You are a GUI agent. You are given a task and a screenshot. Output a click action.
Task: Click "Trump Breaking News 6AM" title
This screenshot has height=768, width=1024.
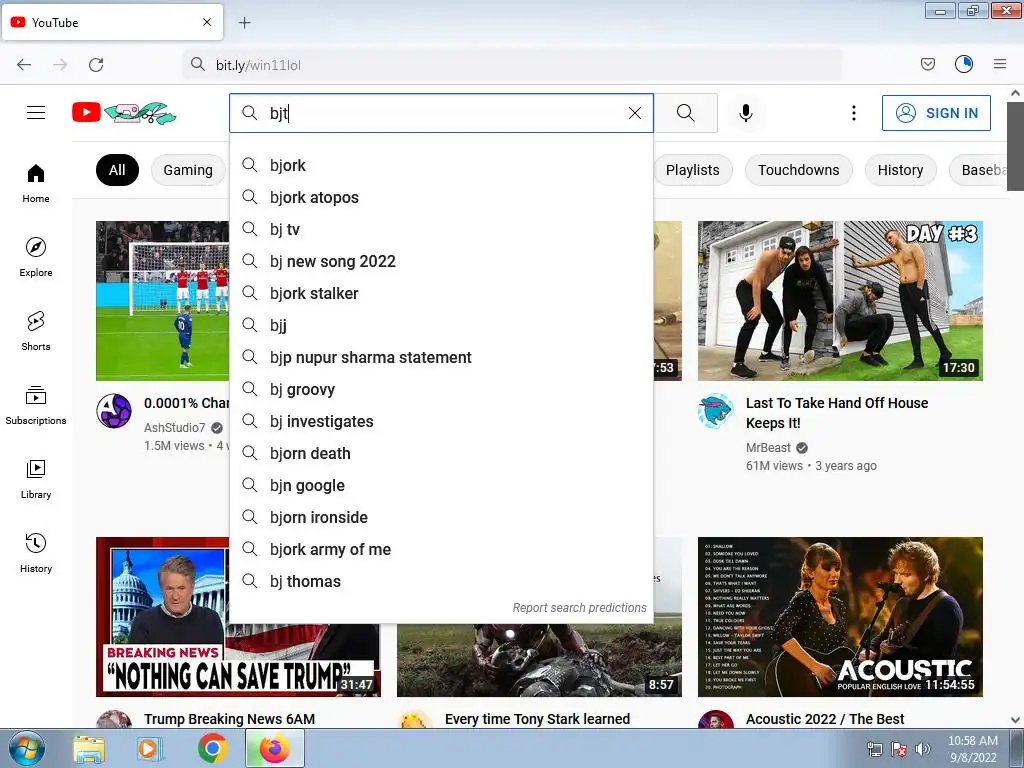click(x=229, y=719)
